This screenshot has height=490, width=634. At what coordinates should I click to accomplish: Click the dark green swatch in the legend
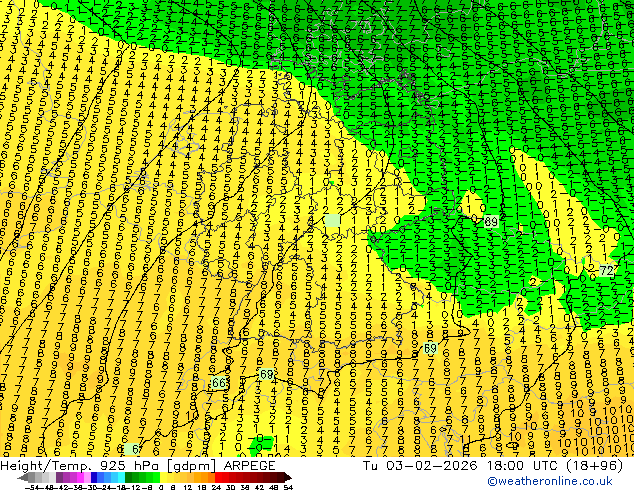click(x=128, y=477)
